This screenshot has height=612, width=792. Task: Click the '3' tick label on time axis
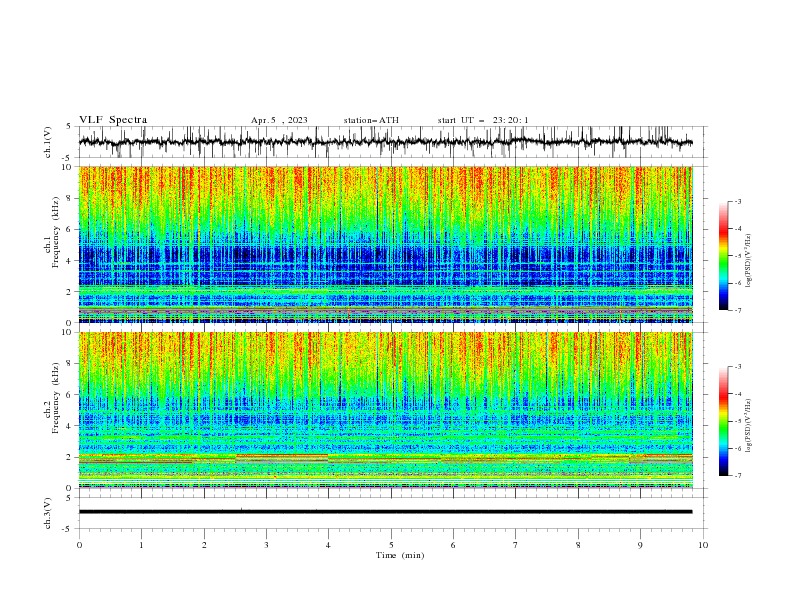[266, 545]
